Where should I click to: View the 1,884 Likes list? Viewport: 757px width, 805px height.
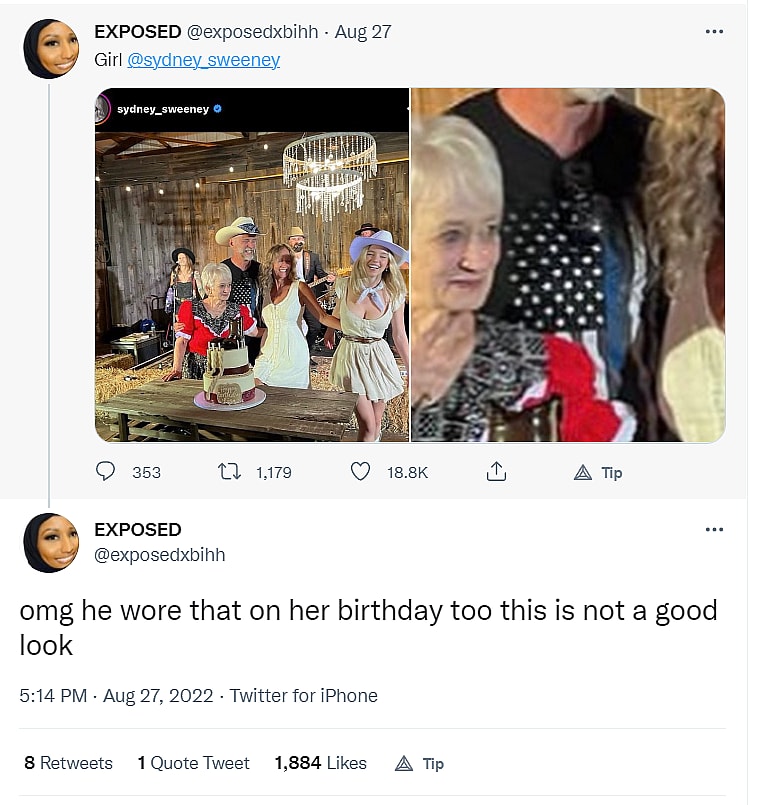320,763
